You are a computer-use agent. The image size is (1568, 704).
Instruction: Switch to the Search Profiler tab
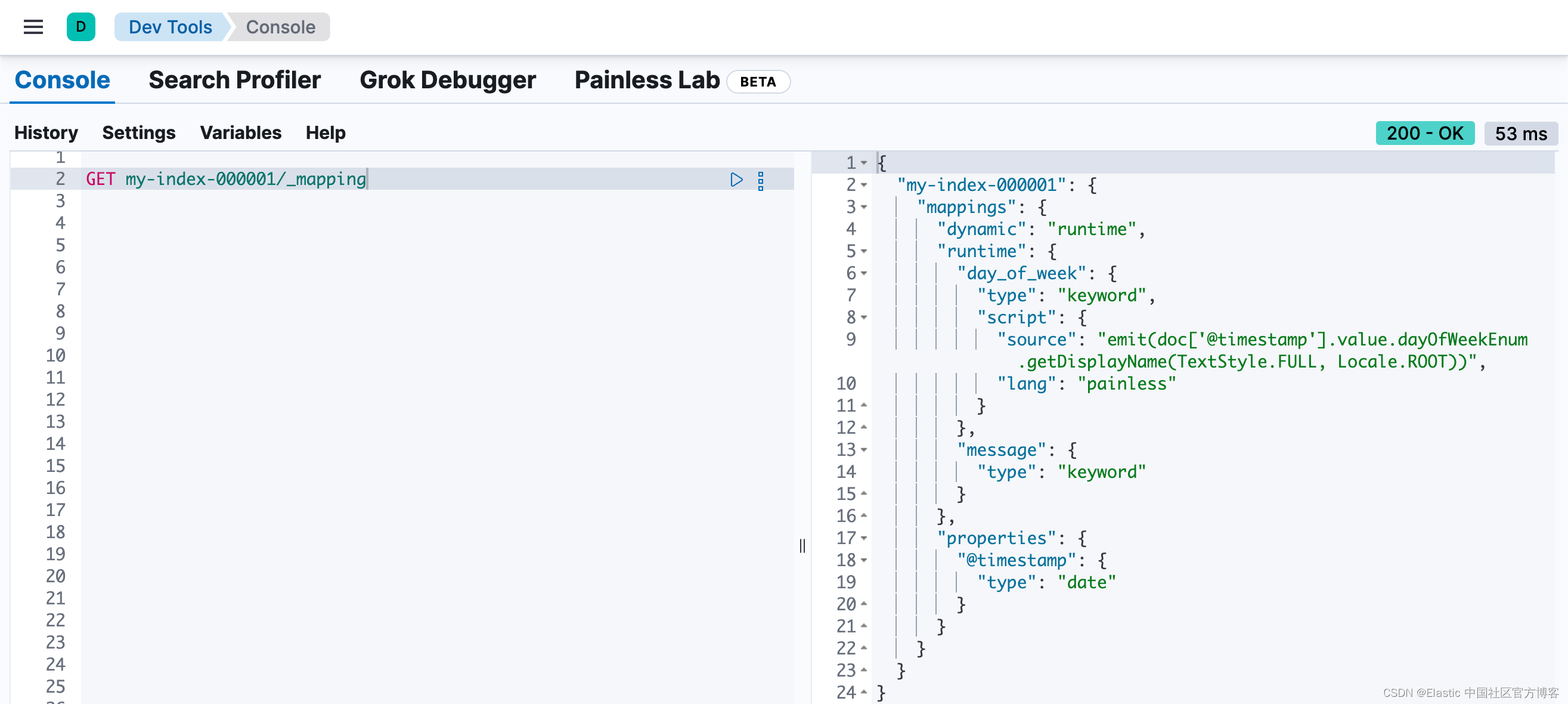pos(234,80)
